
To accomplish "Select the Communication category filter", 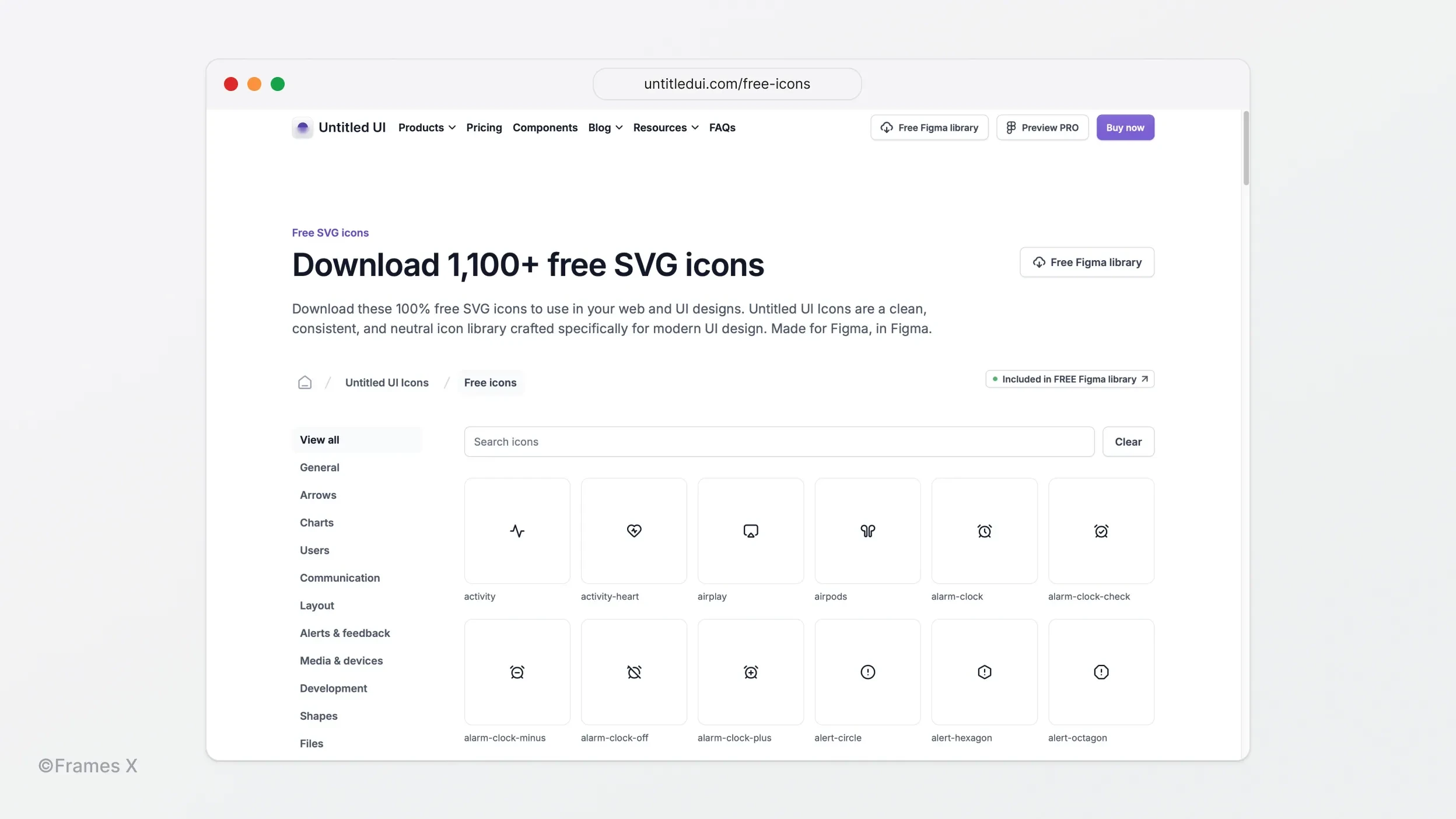I will click(340, 577).
